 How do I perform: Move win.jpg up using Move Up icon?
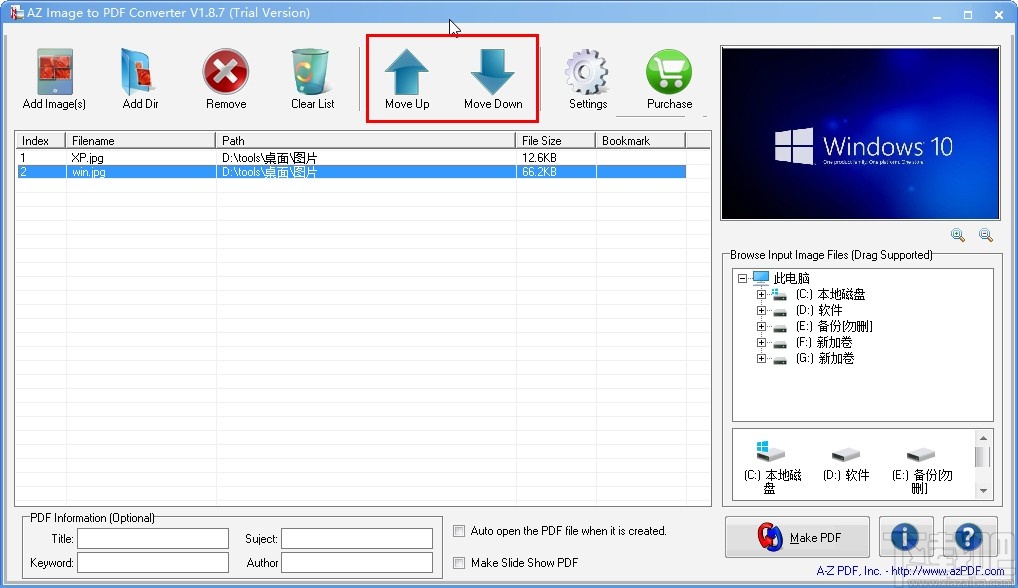[406, 70]
